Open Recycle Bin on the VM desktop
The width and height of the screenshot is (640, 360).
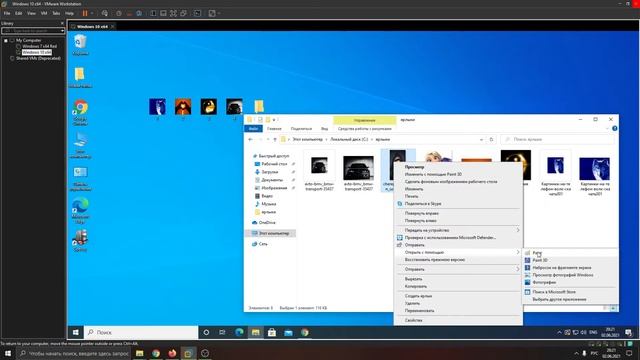pyautogui.click(x=80, y=44)
